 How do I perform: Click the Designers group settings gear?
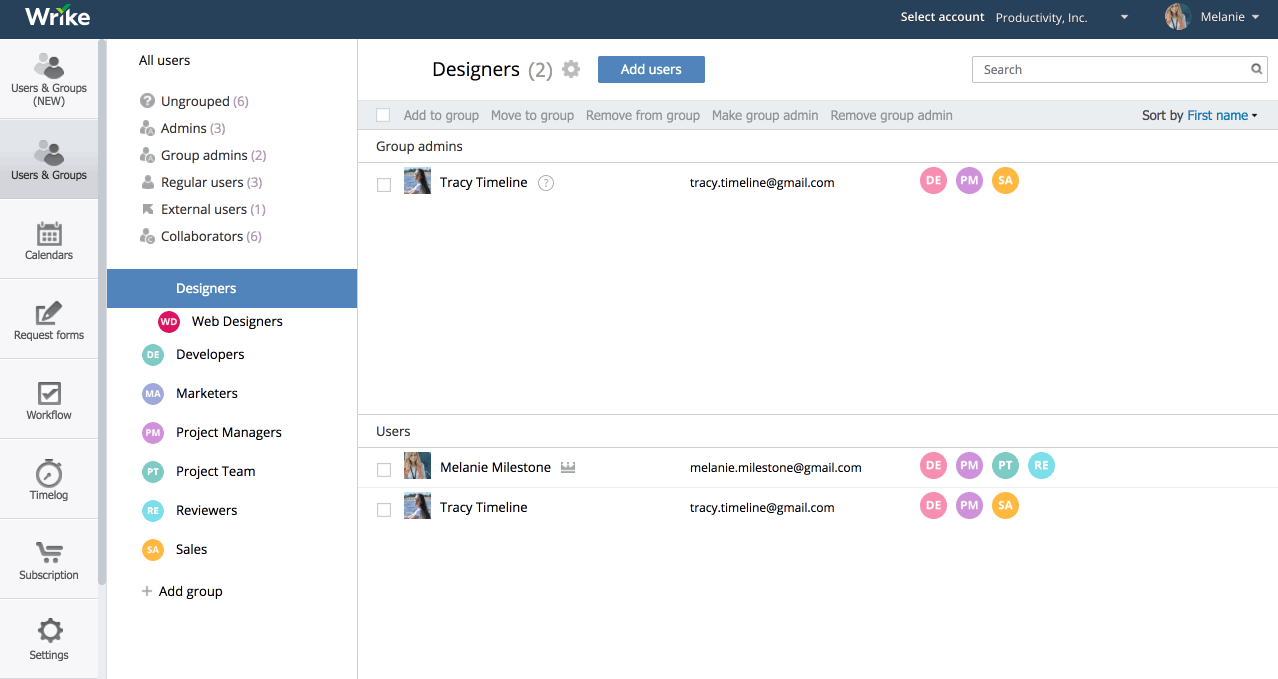[x=571, y=69]
